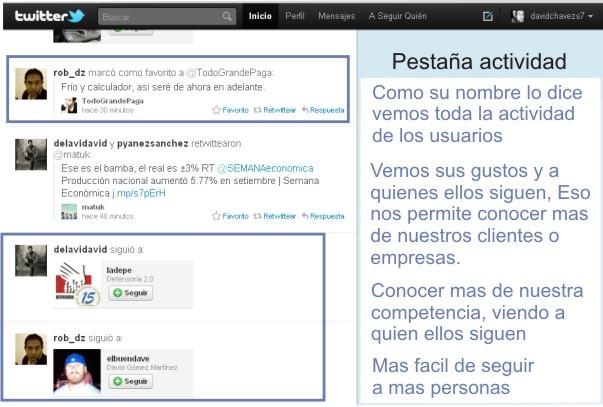603x407 pixels.
Task: Open the Perfil tab
Action: point(295,16)
